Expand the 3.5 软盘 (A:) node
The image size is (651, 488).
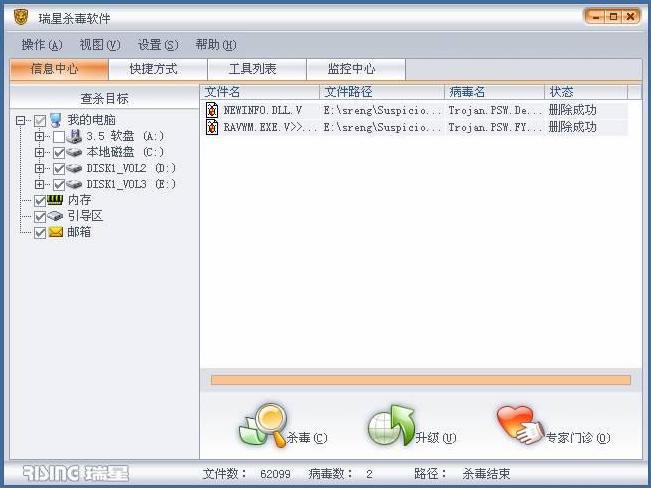click(x=39, y=136)
